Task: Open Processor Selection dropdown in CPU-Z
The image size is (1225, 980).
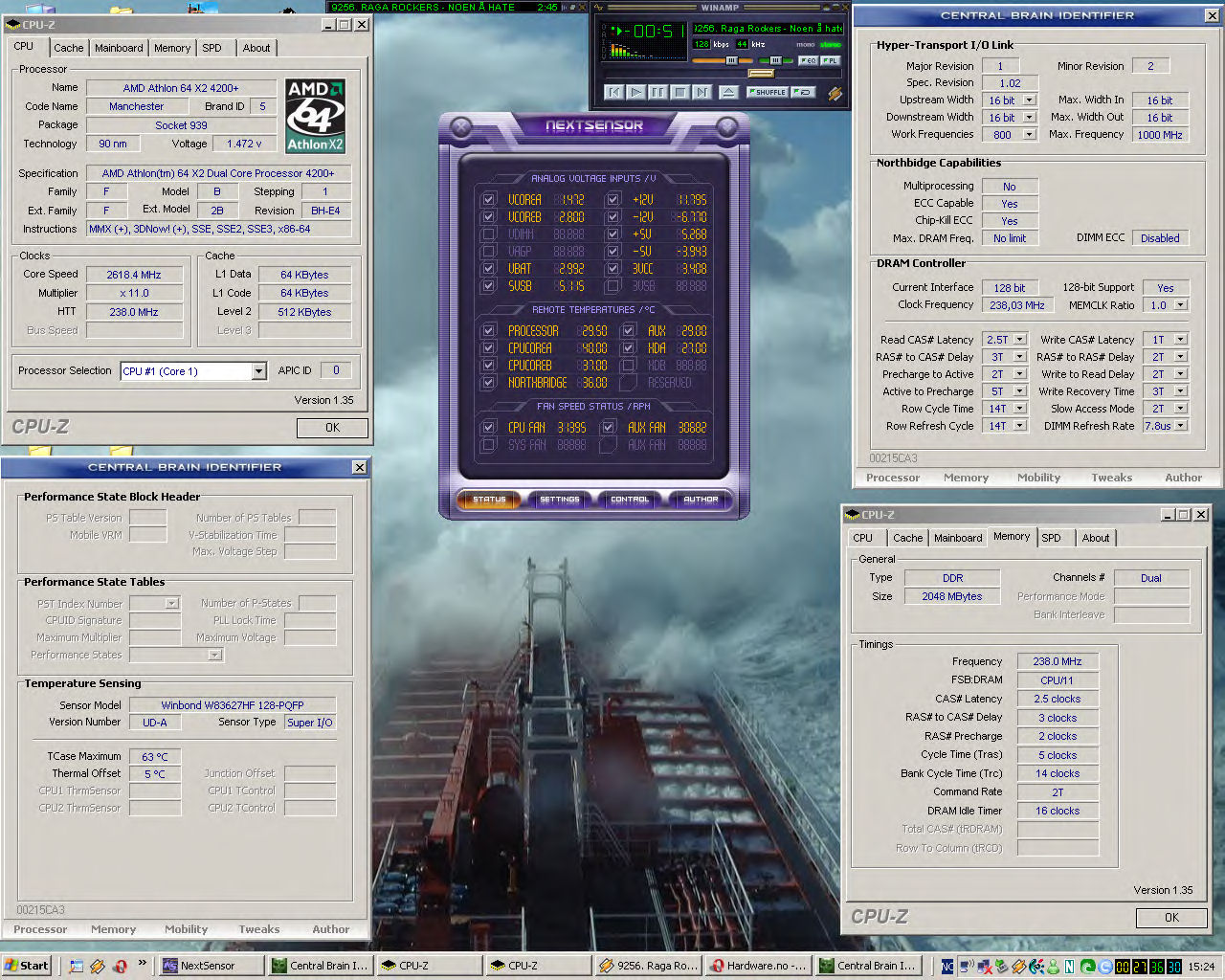Action: pos(258,371)
